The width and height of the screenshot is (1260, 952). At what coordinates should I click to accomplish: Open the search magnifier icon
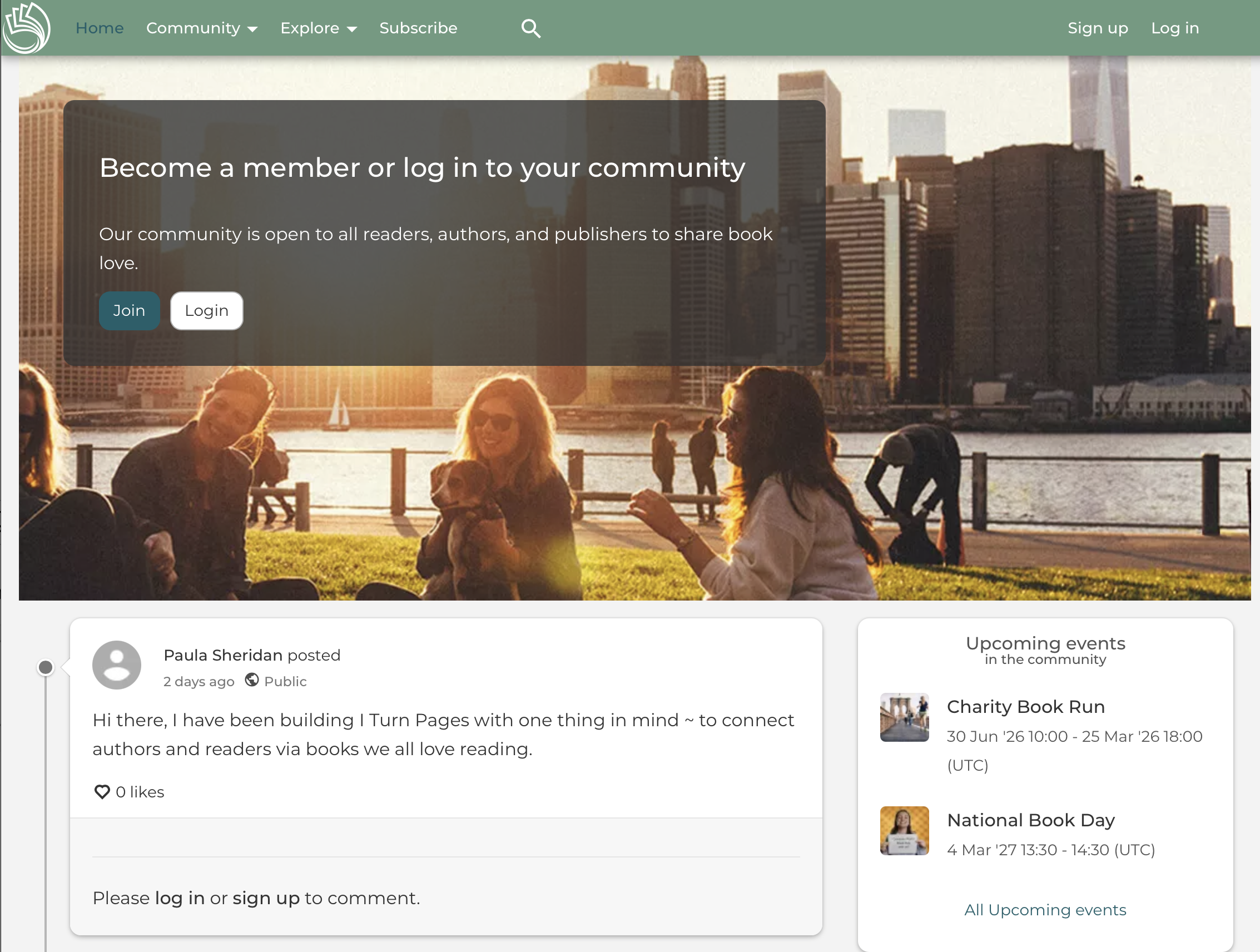[x=530, y=28]
